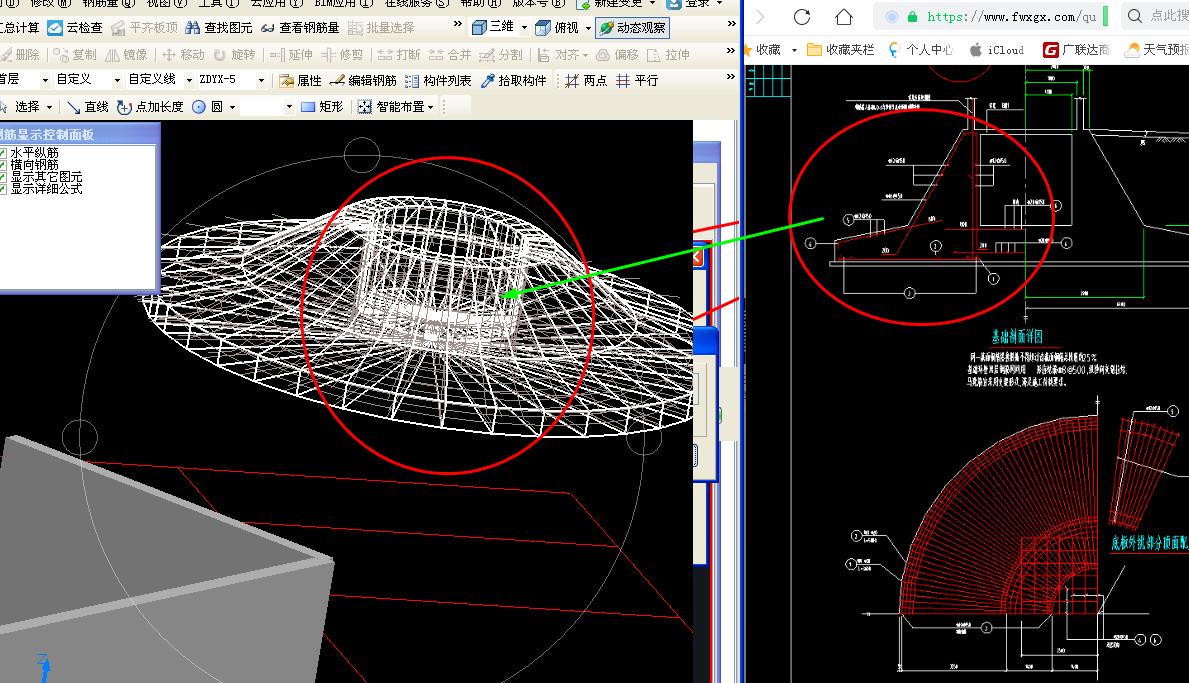Click the browser address bar URL
Viewport: 1189px width, 683px height.
click(x=1011, y=16)
